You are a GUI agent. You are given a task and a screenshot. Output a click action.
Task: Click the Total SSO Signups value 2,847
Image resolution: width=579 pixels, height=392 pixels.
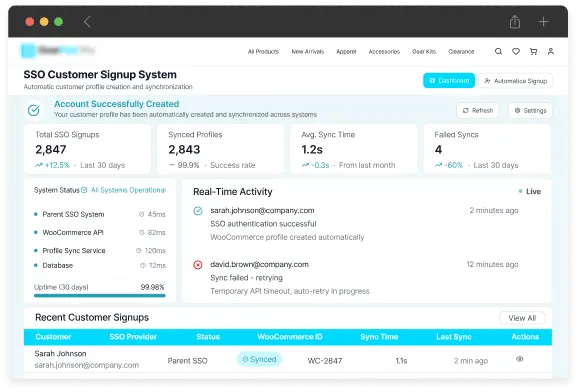click(51, 149)
